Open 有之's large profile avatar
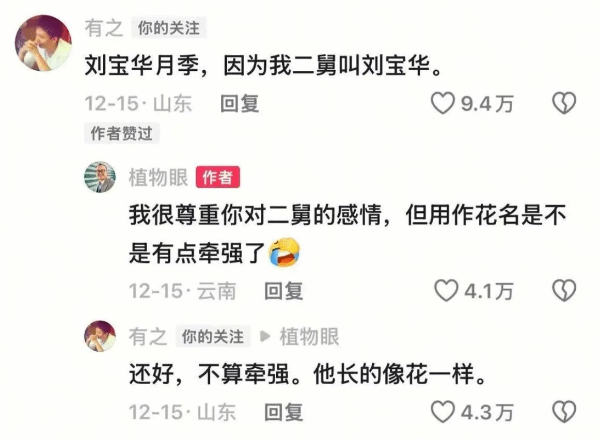Image resolution: width=600 pixels, height=439 pixels. pyautogui.click(x=43, y=43)
